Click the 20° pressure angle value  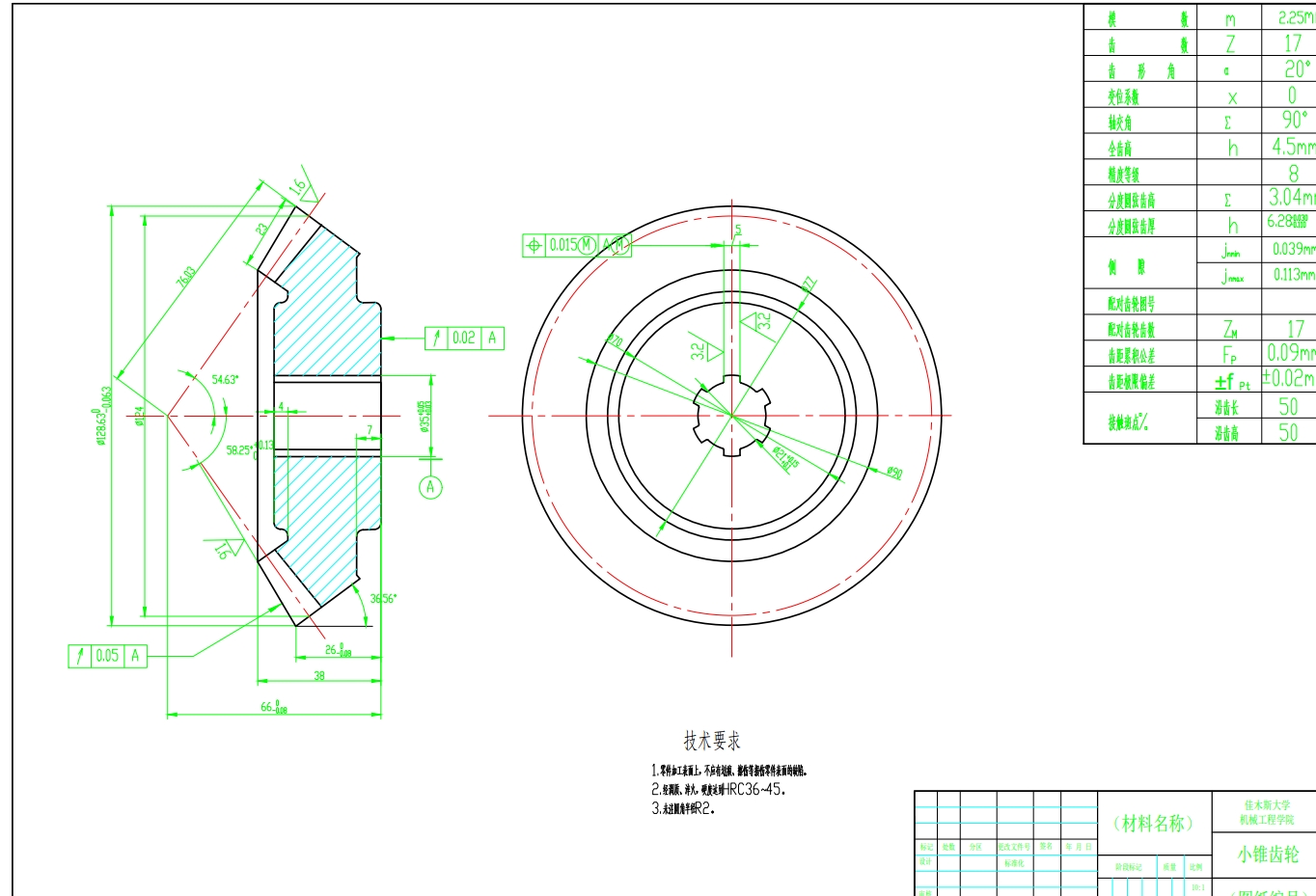click(1297, 68)
